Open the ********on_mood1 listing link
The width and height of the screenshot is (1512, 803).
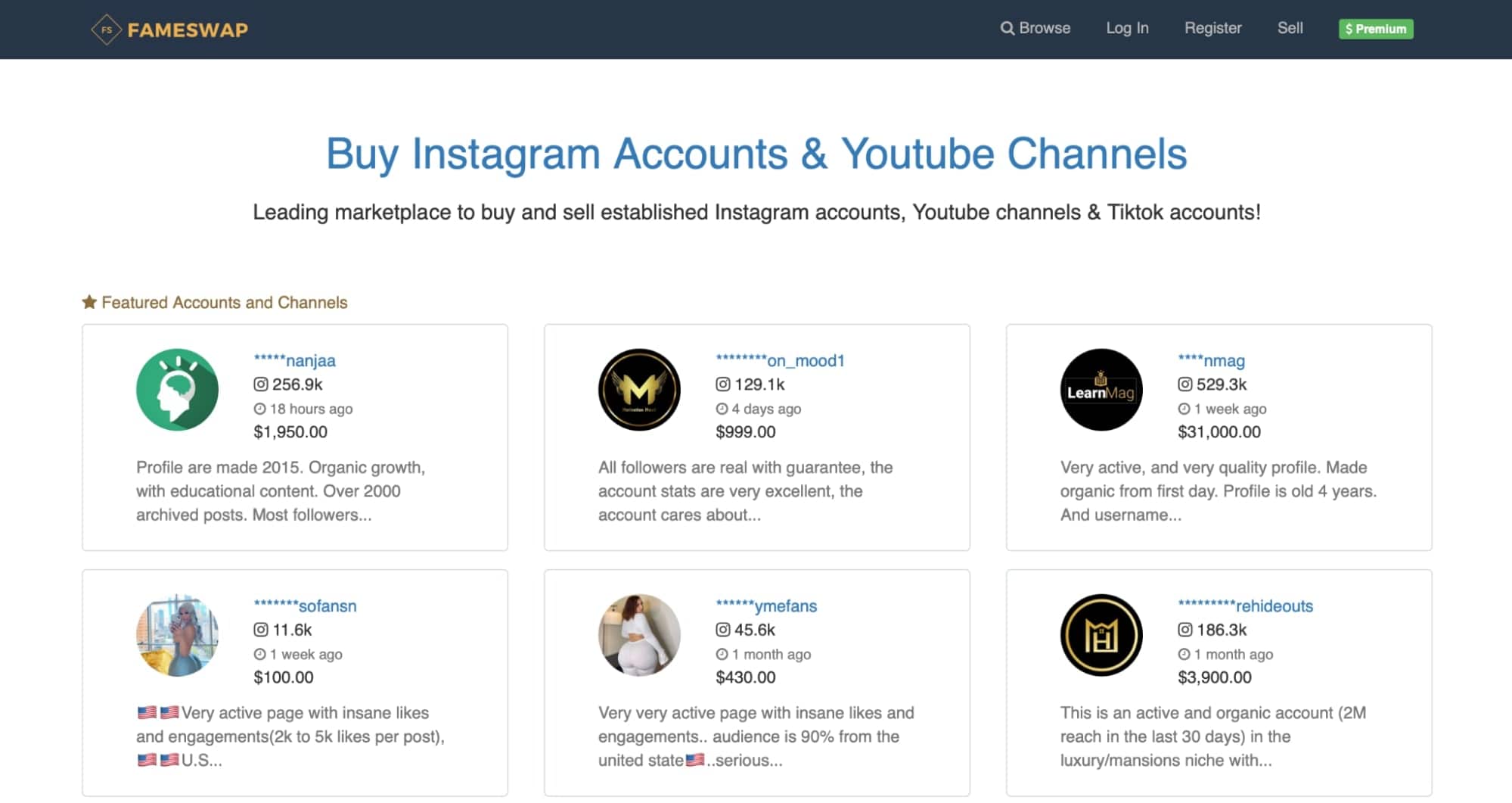tap(780, 360)
